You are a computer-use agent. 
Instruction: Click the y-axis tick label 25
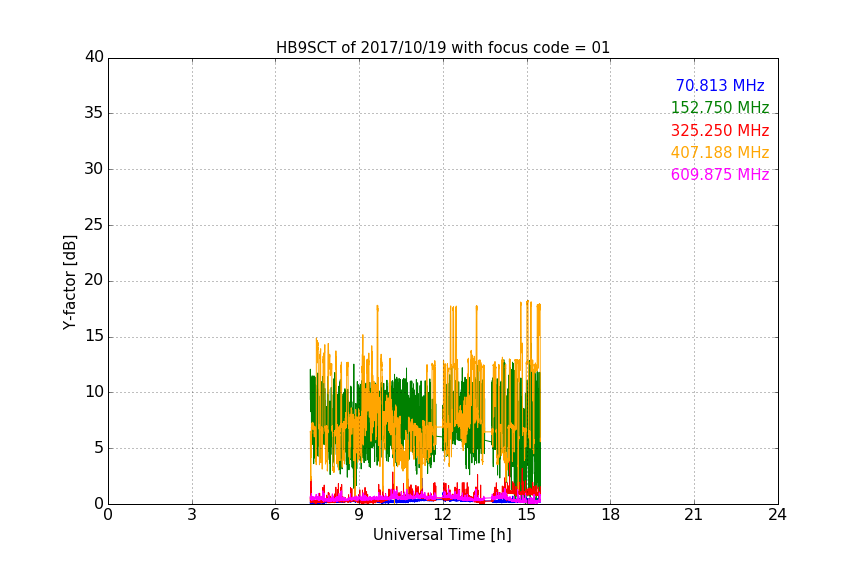point(94,225)
